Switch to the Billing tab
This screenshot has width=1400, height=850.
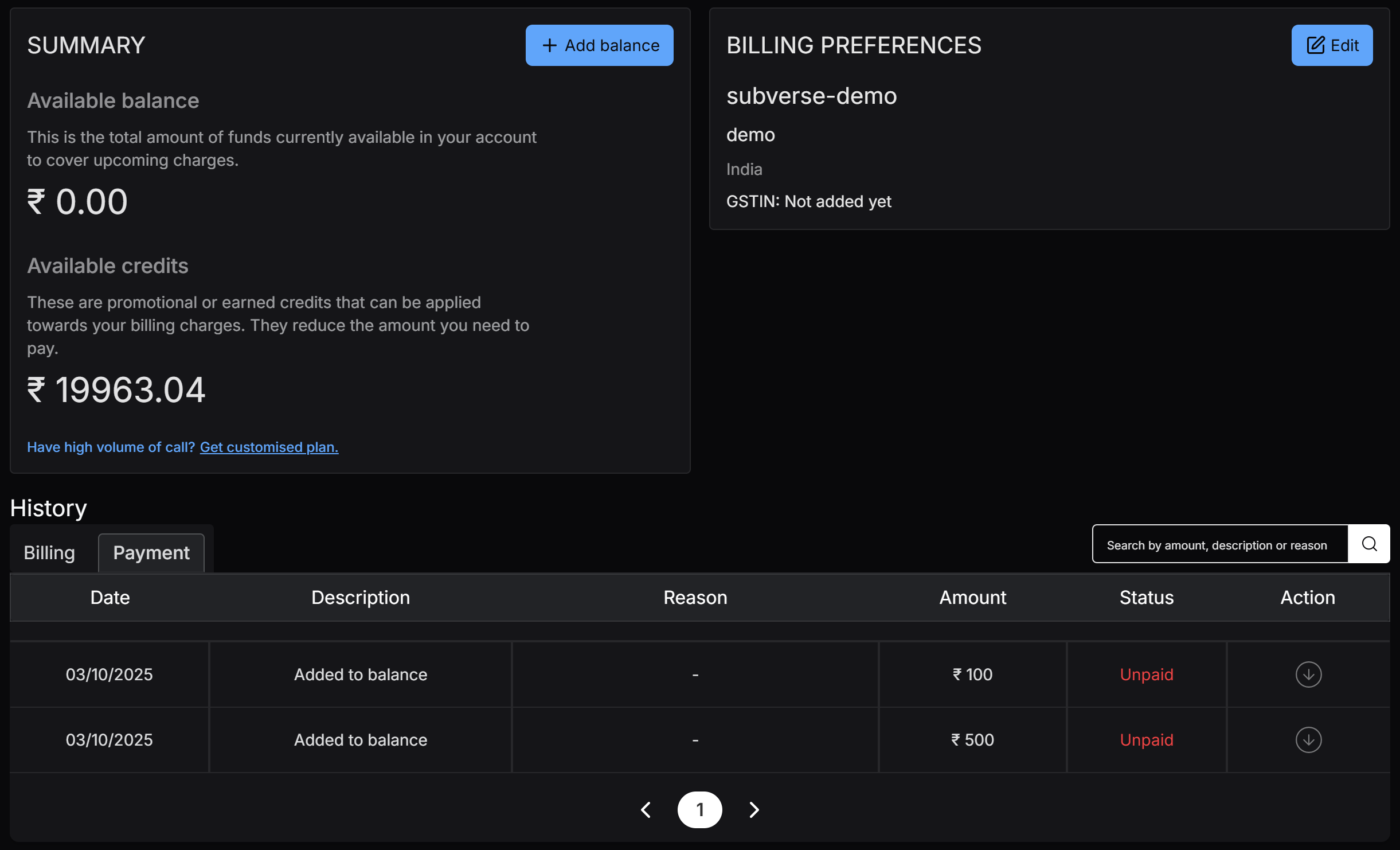(49, 553)
